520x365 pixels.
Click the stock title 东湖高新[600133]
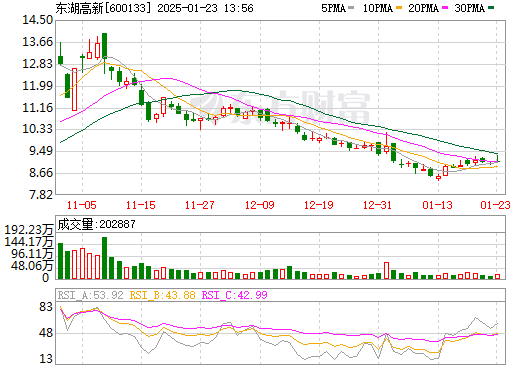coord(103,8)
